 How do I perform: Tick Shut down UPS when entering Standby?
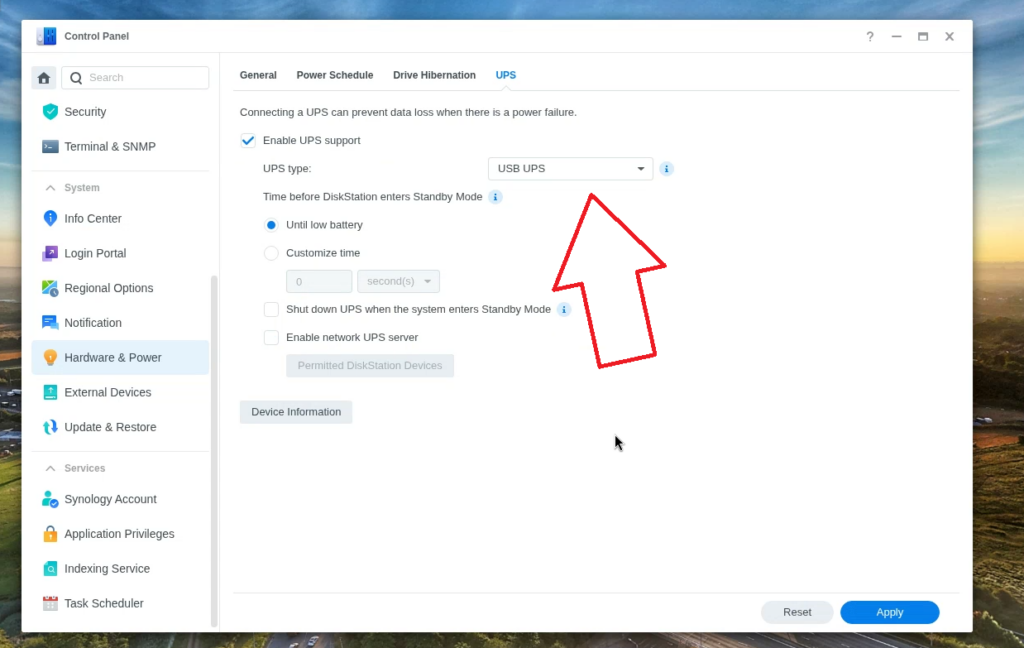coord(271,309)
